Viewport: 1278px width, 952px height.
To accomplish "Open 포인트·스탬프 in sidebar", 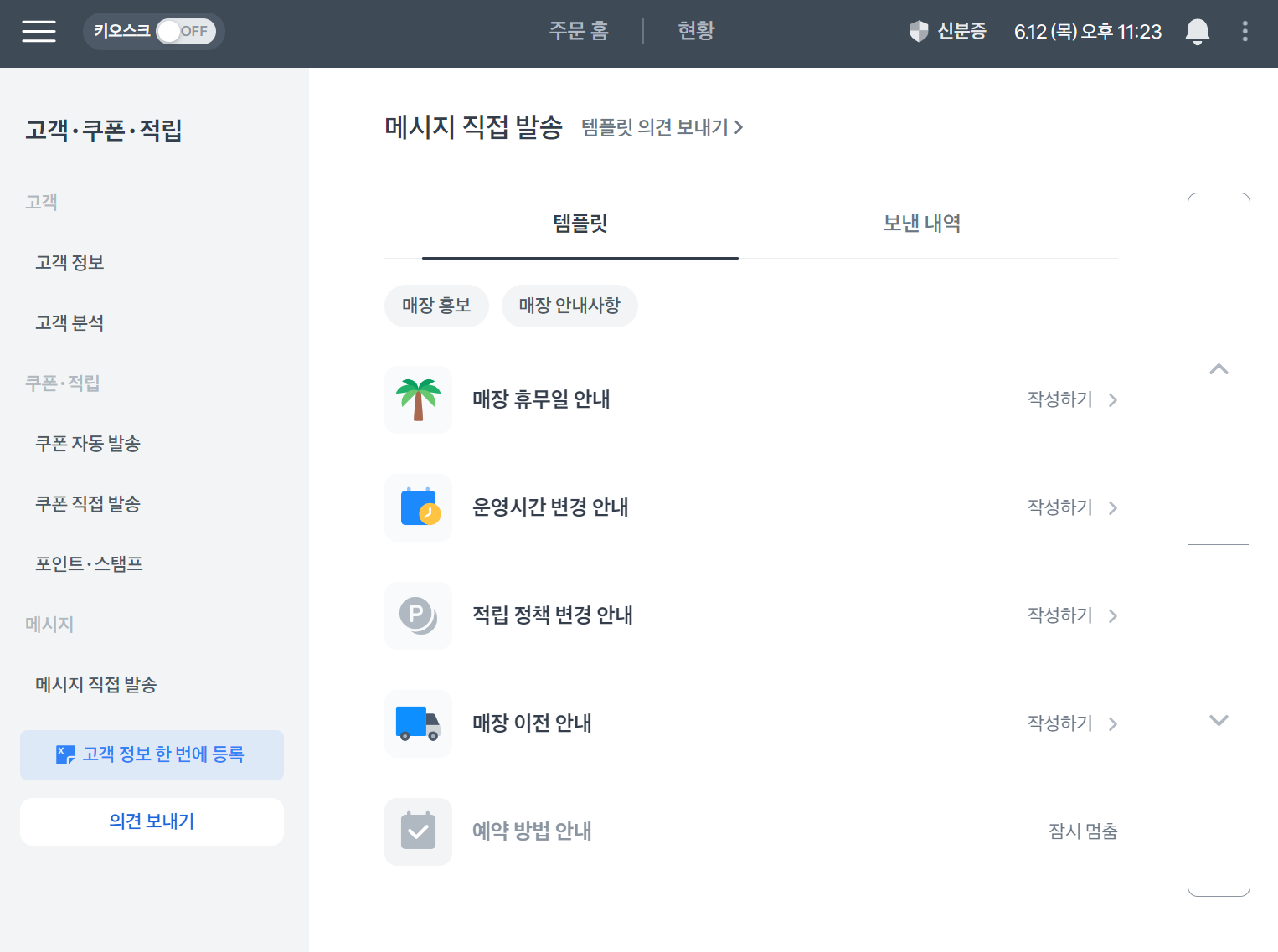I will pos(89,564).
